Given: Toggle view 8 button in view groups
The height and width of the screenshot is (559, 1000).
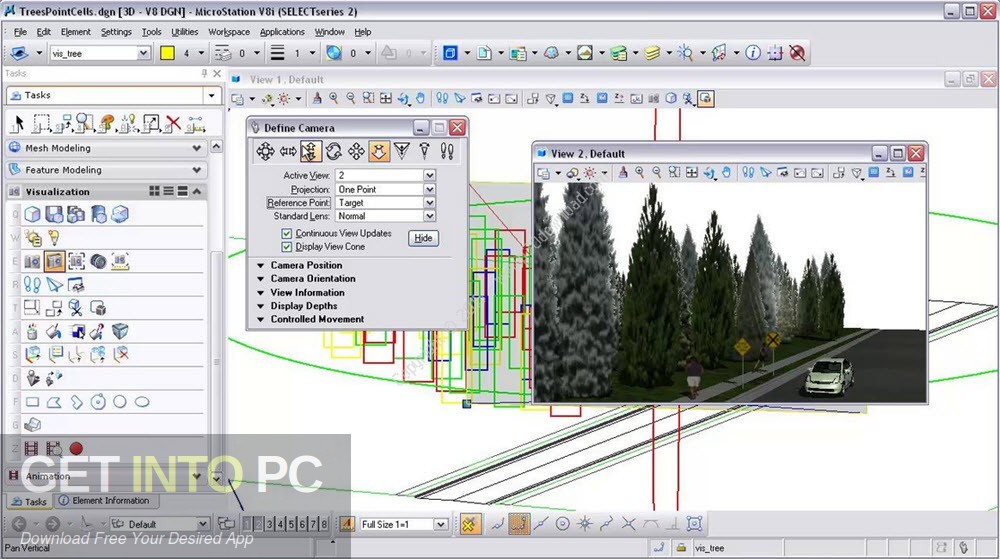Looking at the screenshot, I should [x=324, y=524].
